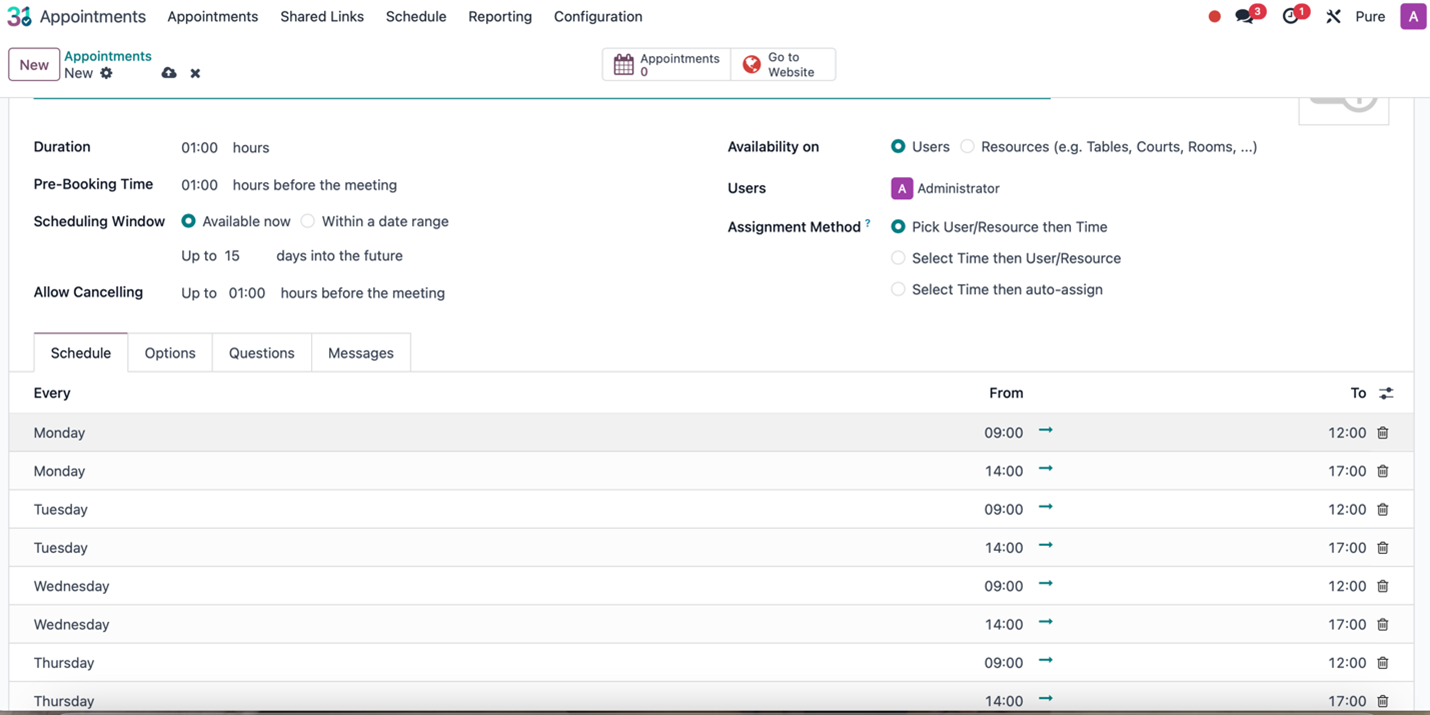Open the gear actions menu beside New
This screenshot has width=1430, height=715.
106,72
